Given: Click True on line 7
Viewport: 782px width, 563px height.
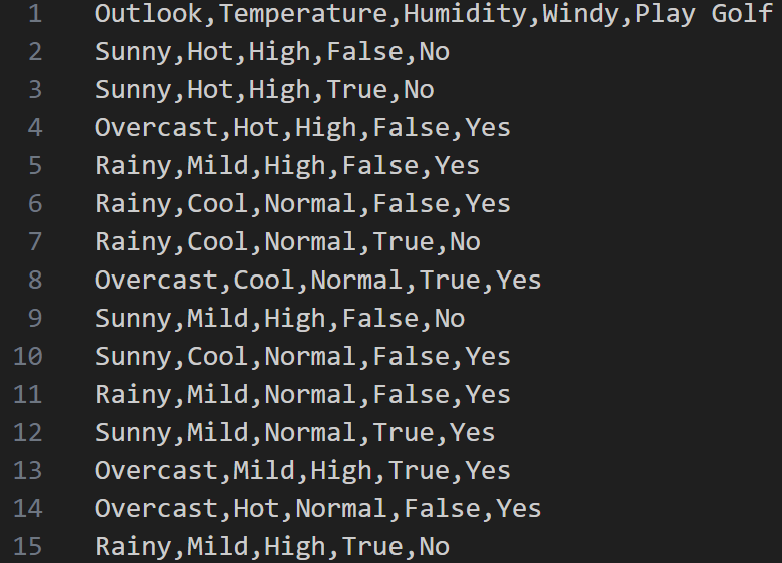Looking at the screenshot, I should pos(403,242).
